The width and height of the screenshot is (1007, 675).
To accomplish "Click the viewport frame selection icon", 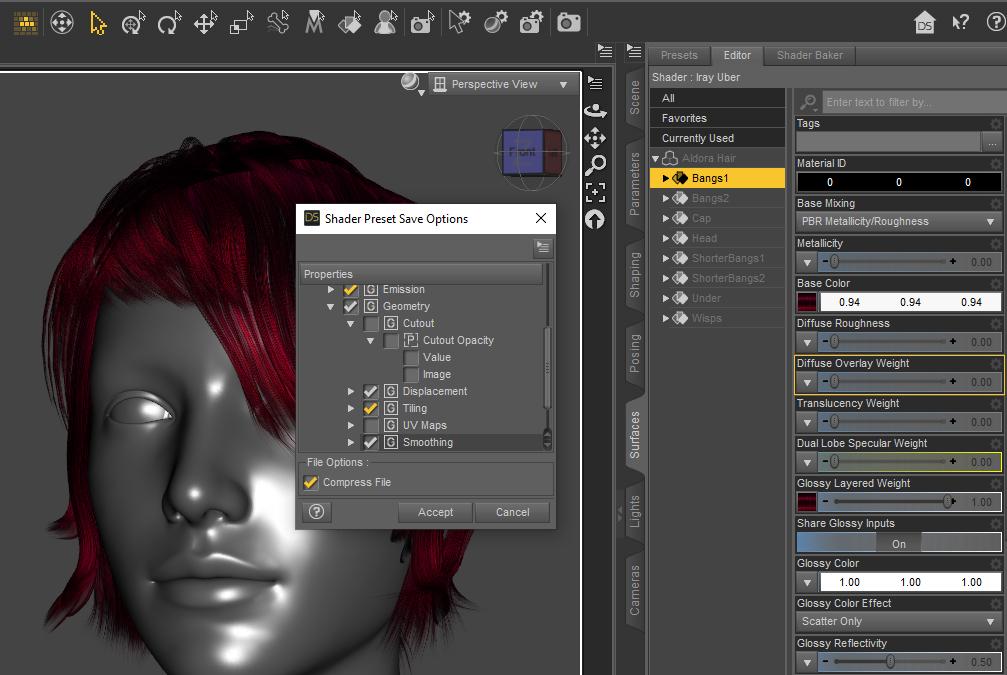I will click(x=596, y=191).
